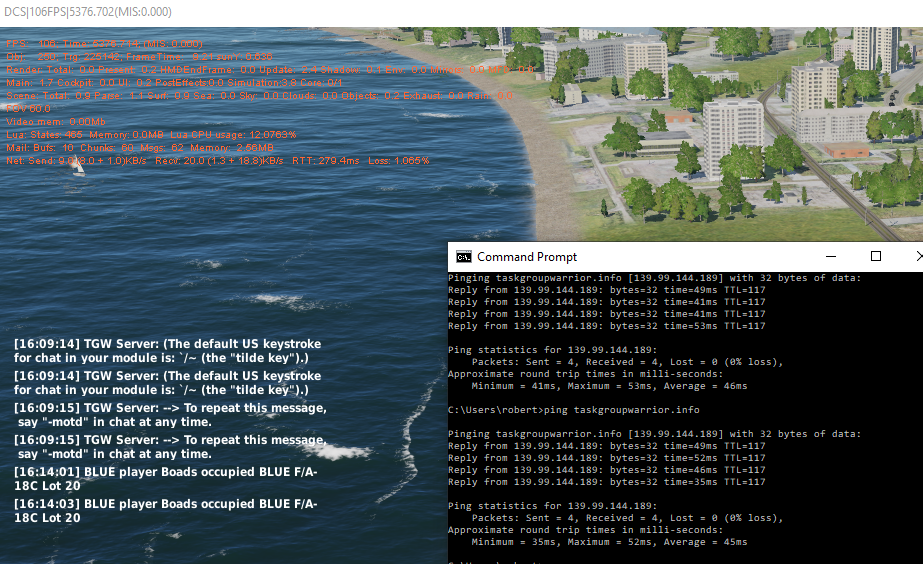
Task: Click the 'Main: 1.7 Cockpit' overlay line
Action: click(x=174, y=82)
